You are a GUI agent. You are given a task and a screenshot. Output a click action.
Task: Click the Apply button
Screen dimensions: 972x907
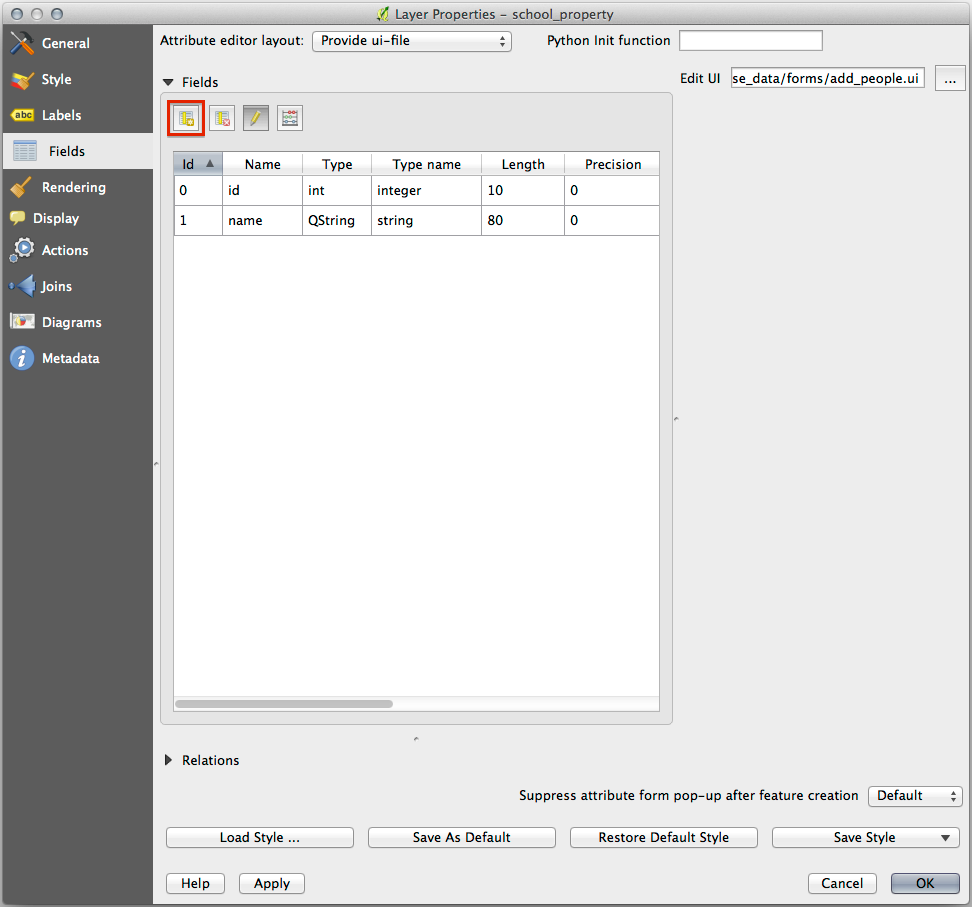pyautogui.click(x=272, y=883)
